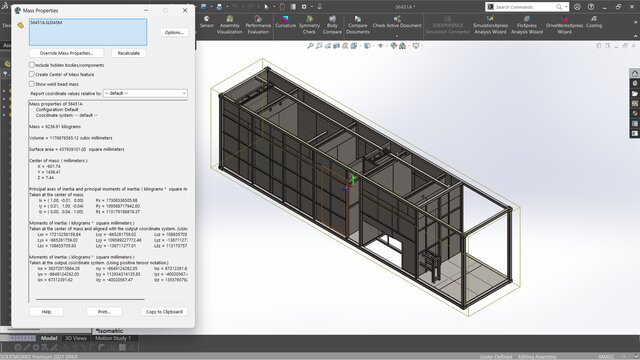Open 3DEXPERIENCE Simulation Connector
Image resolution: width=640 pixels, height=360 pixels.
(x=448, y=25)
